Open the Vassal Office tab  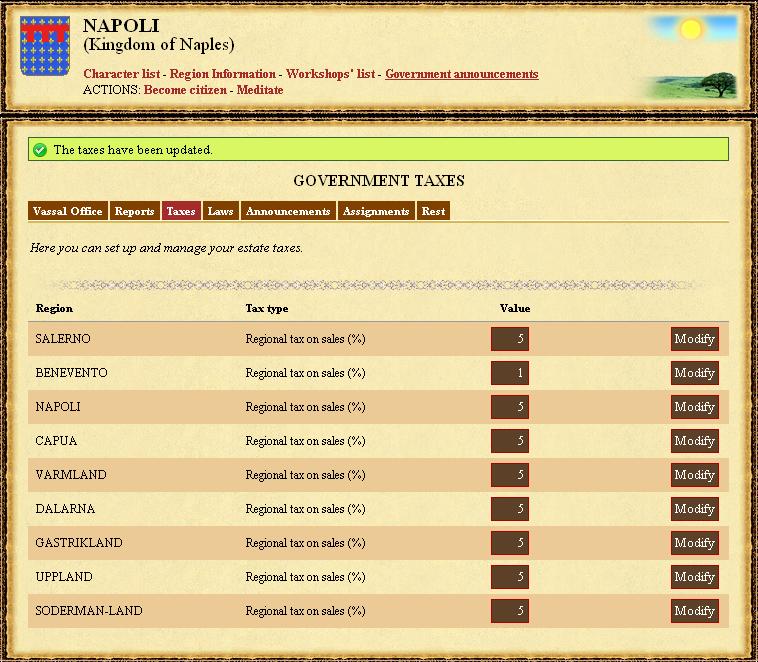point(68,211)
